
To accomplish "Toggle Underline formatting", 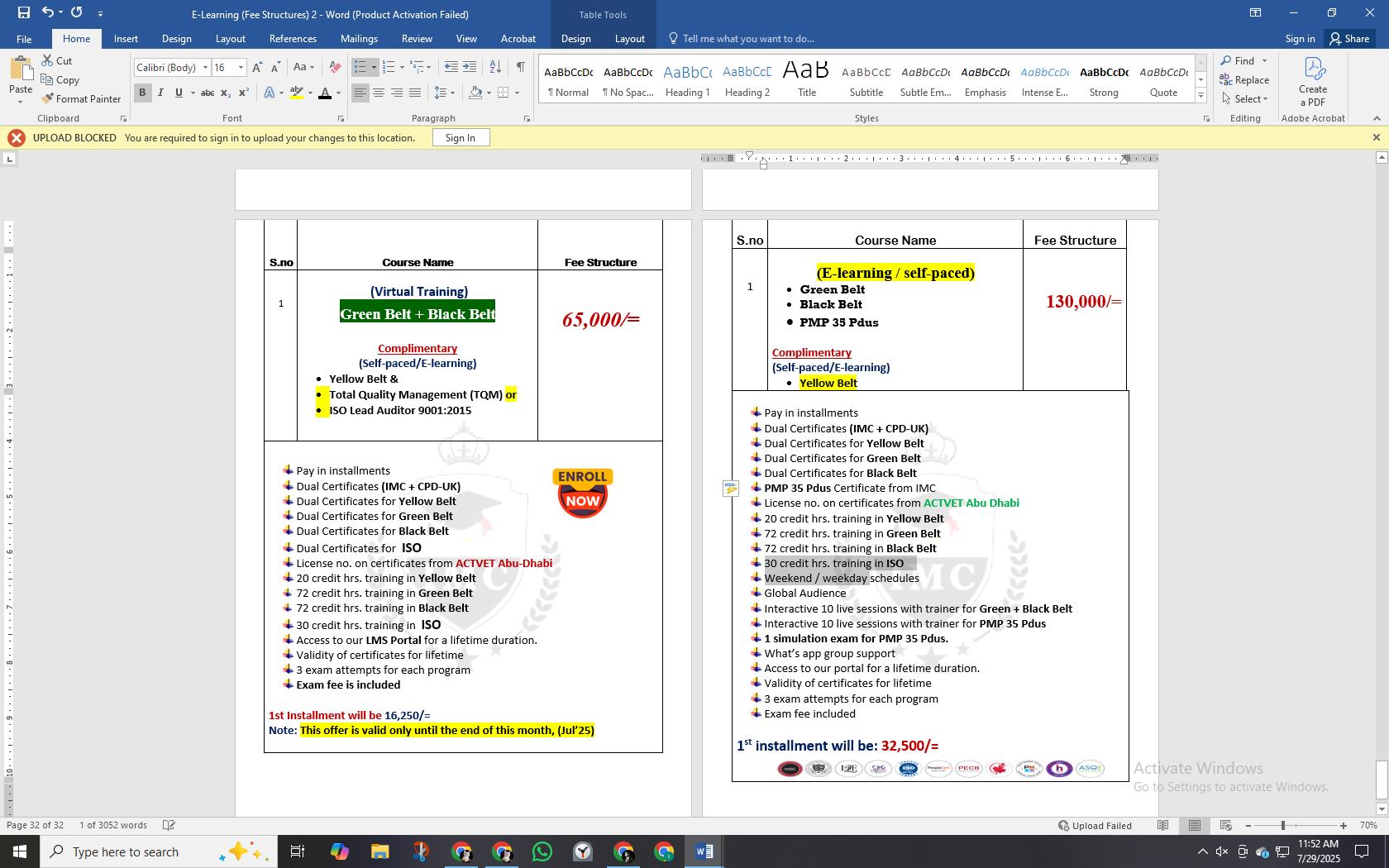I will pyautogui.click(x=179, y=93).
